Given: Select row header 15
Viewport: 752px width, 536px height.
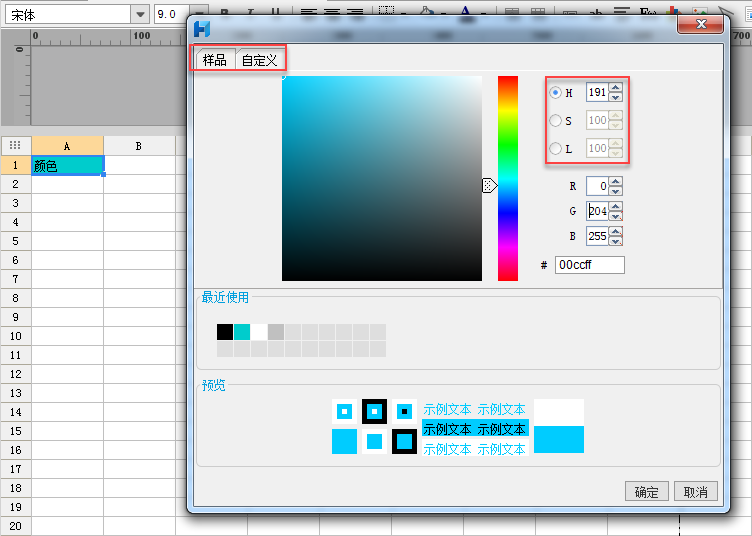Looking at the screenshot, I should click(x=15, y=431).
